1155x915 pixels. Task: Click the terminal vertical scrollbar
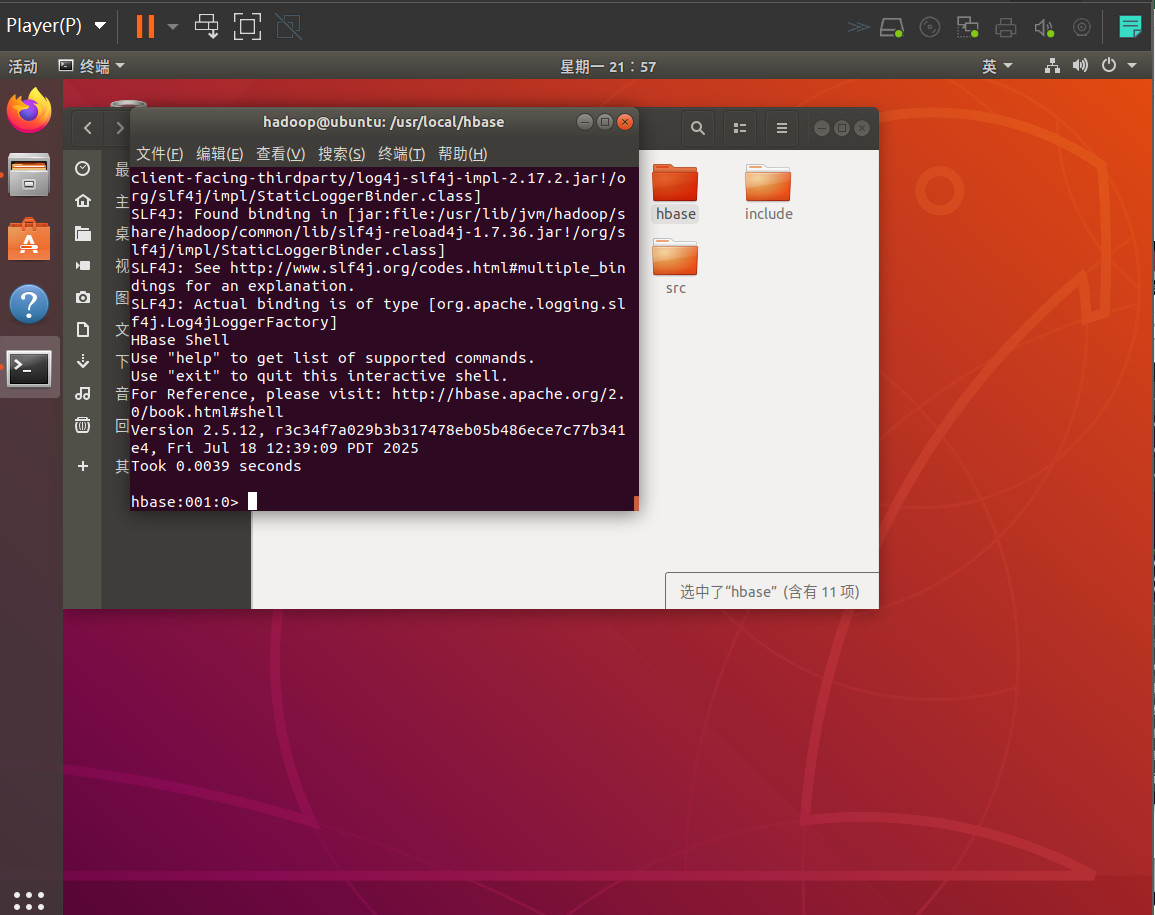[x=636, y=502]
